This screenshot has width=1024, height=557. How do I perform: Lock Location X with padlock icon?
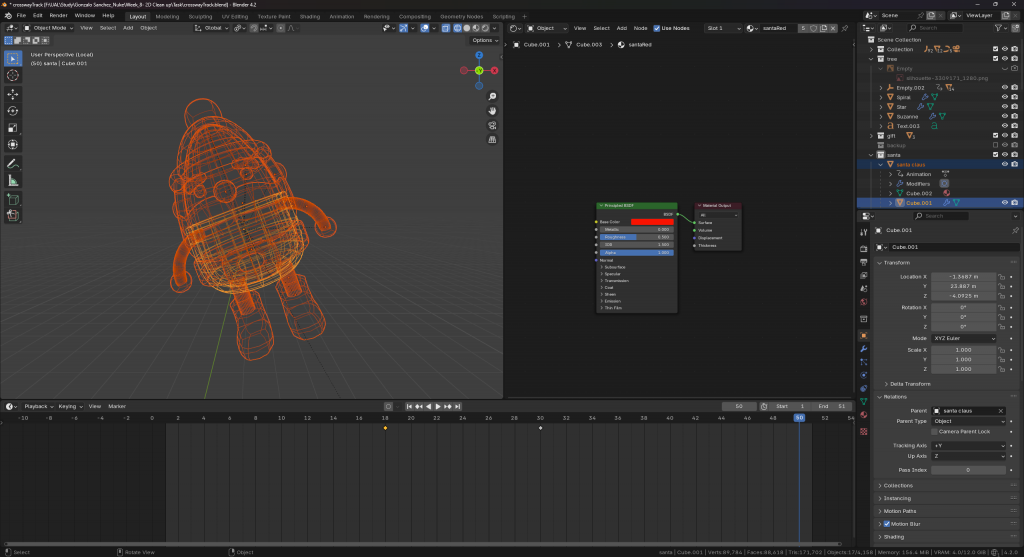(x=1001, y=277)
